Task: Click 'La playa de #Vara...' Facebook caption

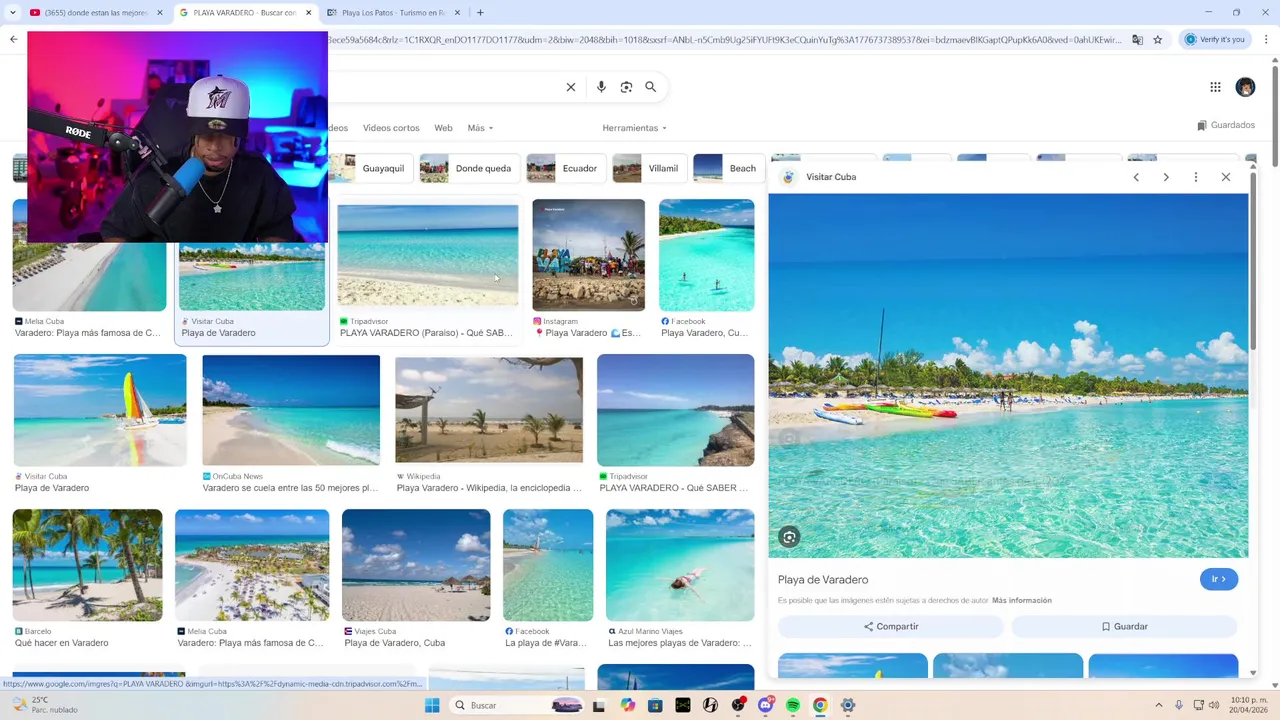Action: (546, 643)
